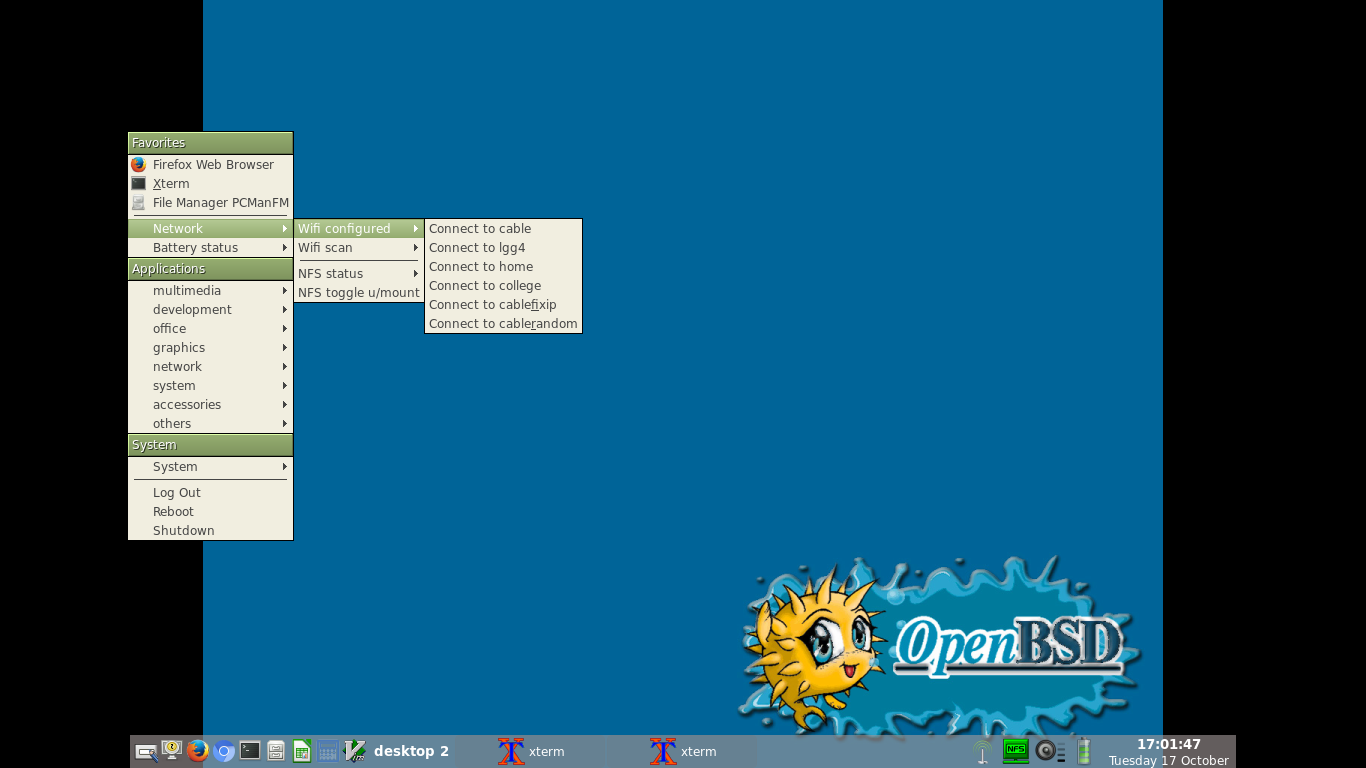Launch Firefox Web Browser from Favorites menu

[x=210, y=165]
